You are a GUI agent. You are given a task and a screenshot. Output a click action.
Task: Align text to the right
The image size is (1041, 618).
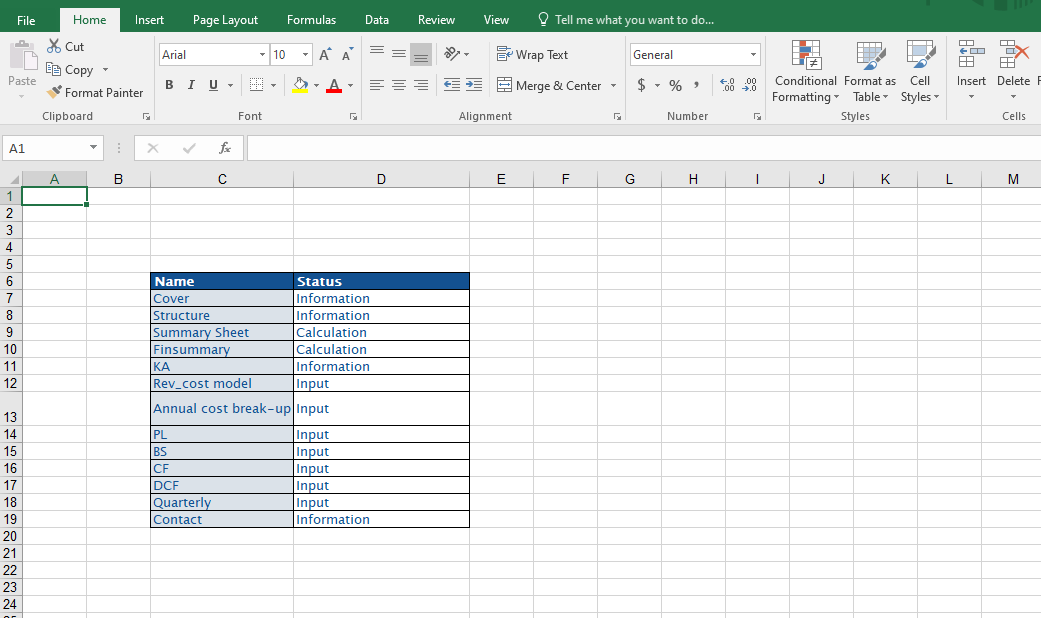421,85
